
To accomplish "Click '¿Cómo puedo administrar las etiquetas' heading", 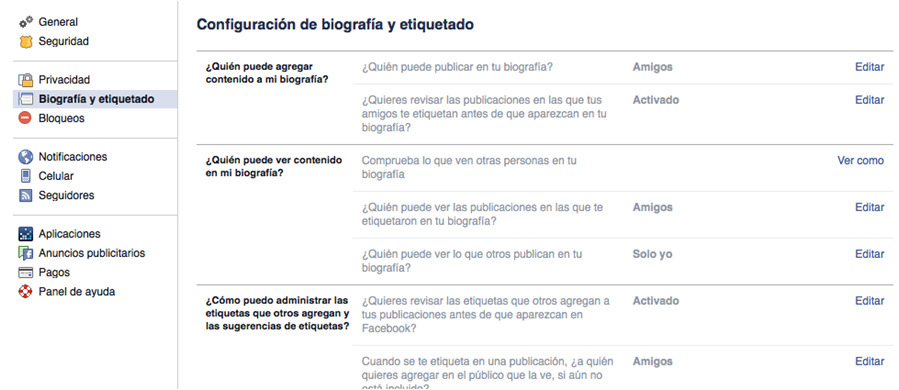I will (277, 313).
